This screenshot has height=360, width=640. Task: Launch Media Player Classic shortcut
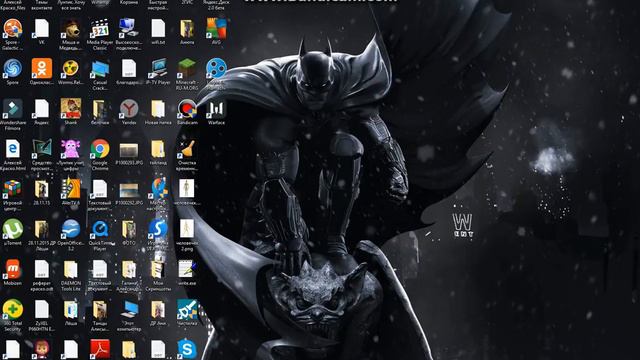[x=100, y=29]
